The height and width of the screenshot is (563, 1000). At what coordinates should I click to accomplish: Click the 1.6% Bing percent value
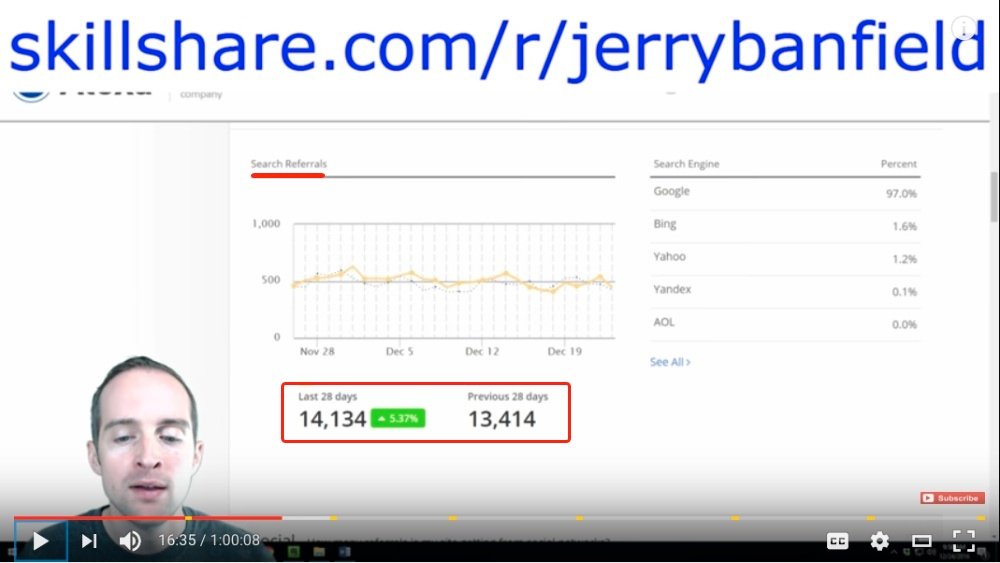904,226
